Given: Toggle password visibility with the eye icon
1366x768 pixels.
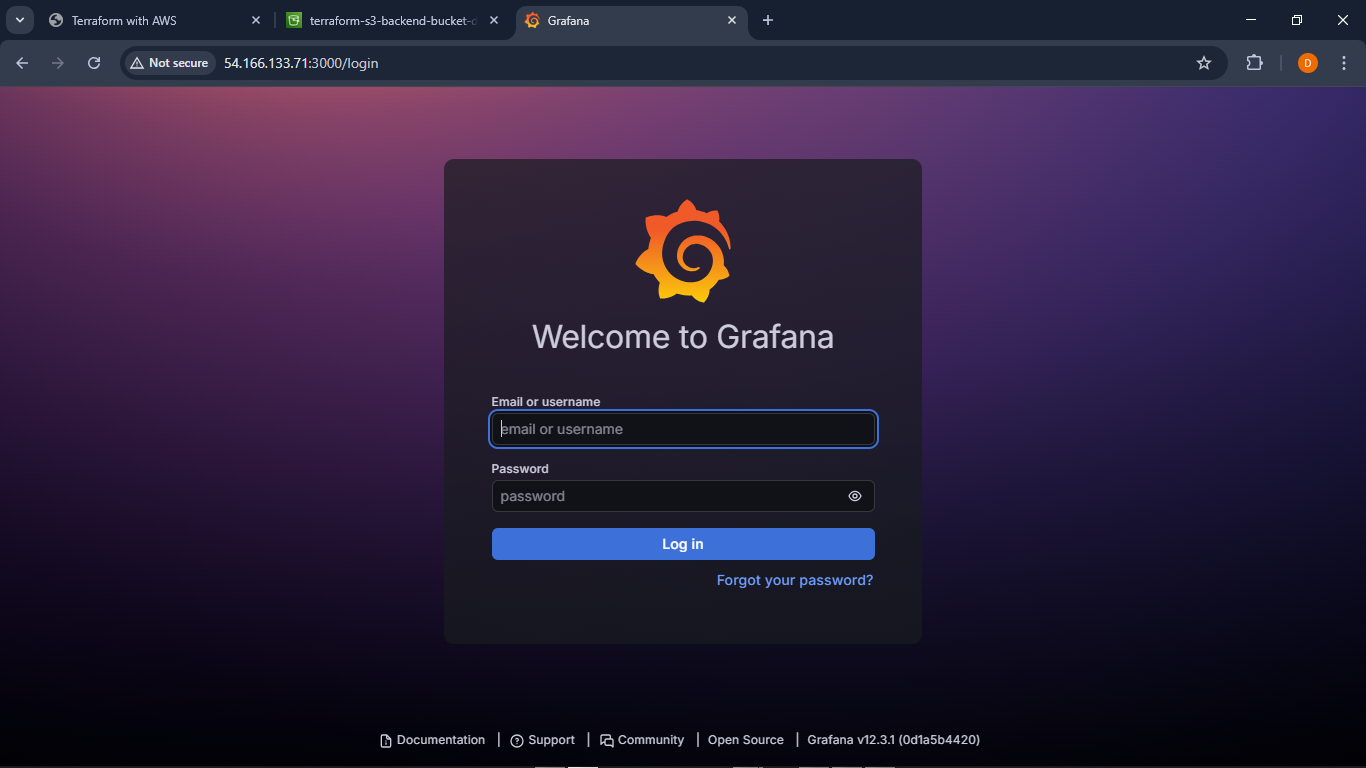Looking at the screenshot, I should click(x=855, y=496).
